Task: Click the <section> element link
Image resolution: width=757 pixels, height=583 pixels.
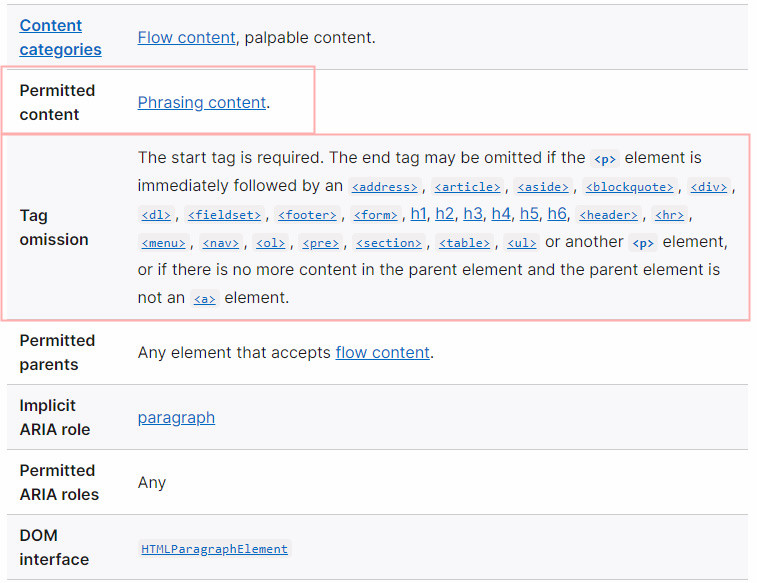Action: 389,243
